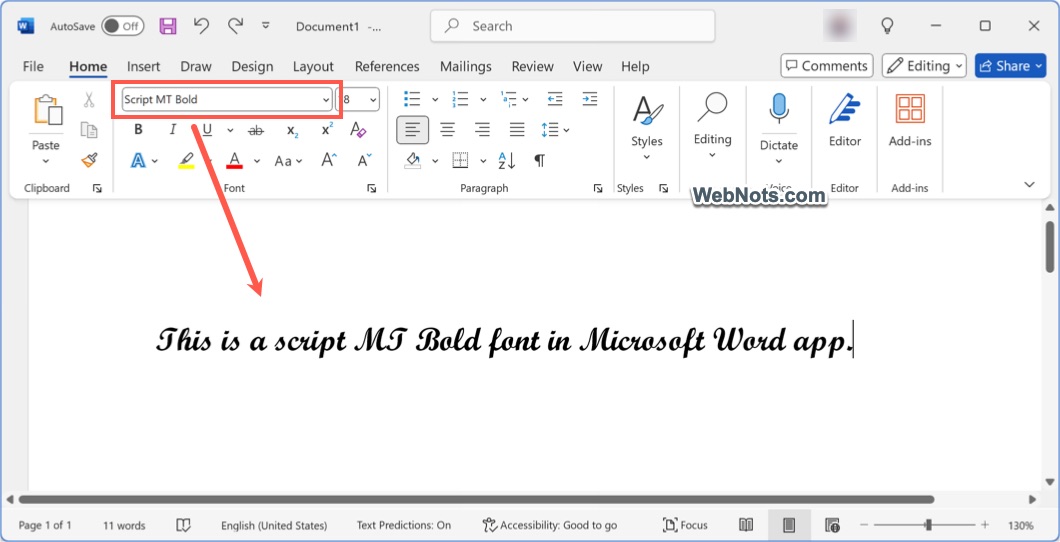Center align the paragraph

(x=447, y=130)
